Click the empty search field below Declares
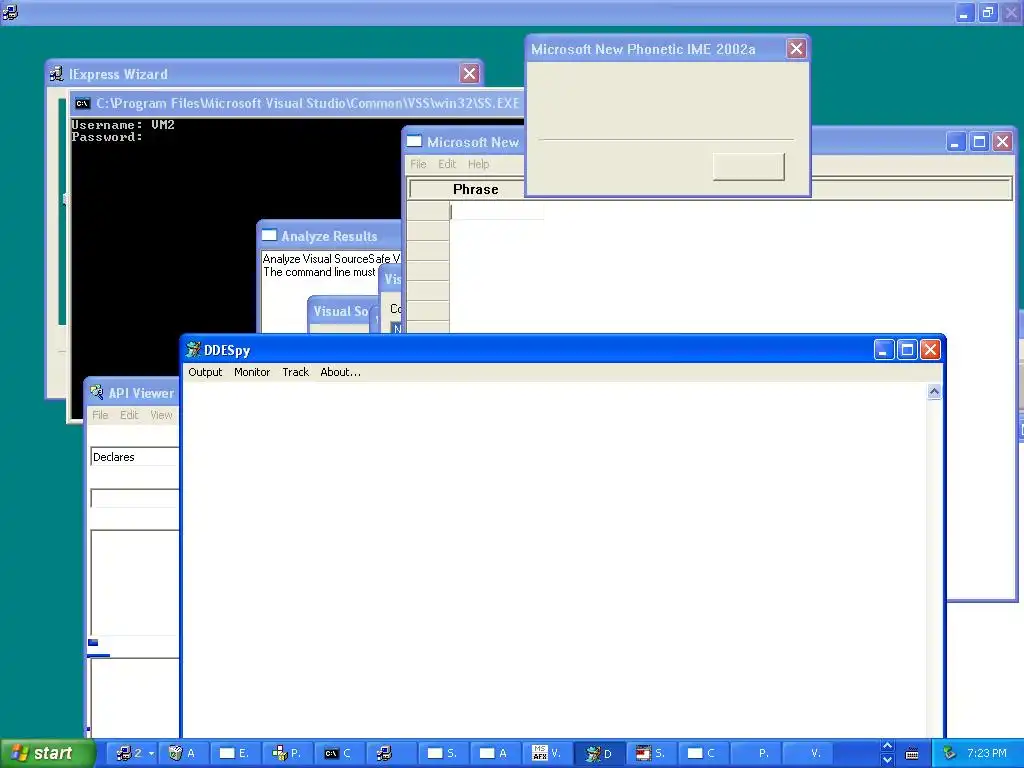Screen dimensions: 1024x768 click(135, 498)
